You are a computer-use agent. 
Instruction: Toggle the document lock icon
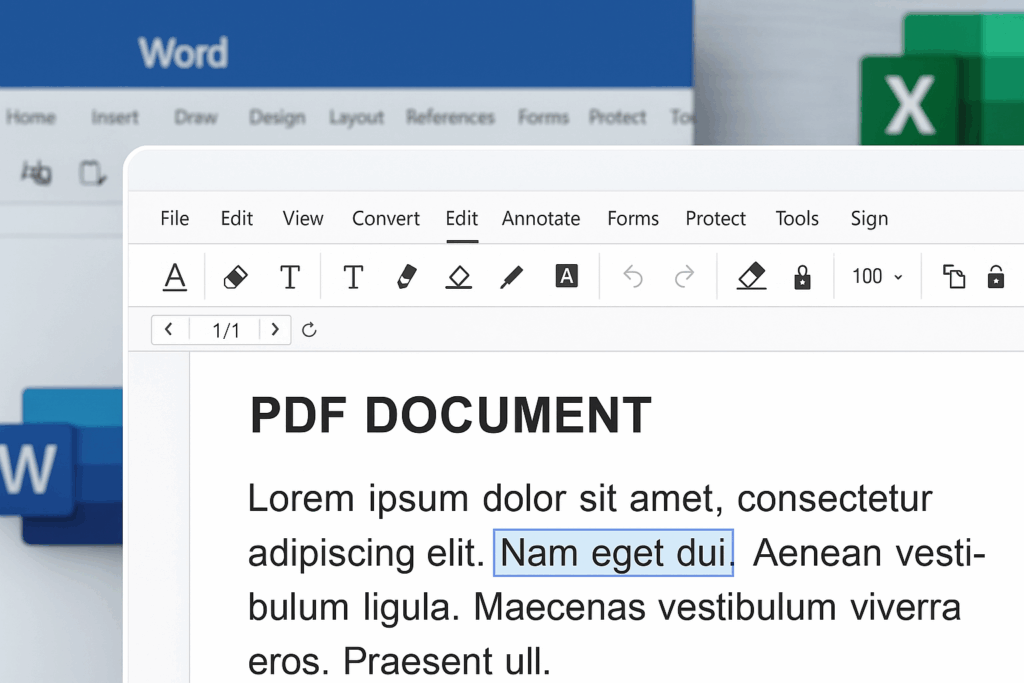pos(996,277)
